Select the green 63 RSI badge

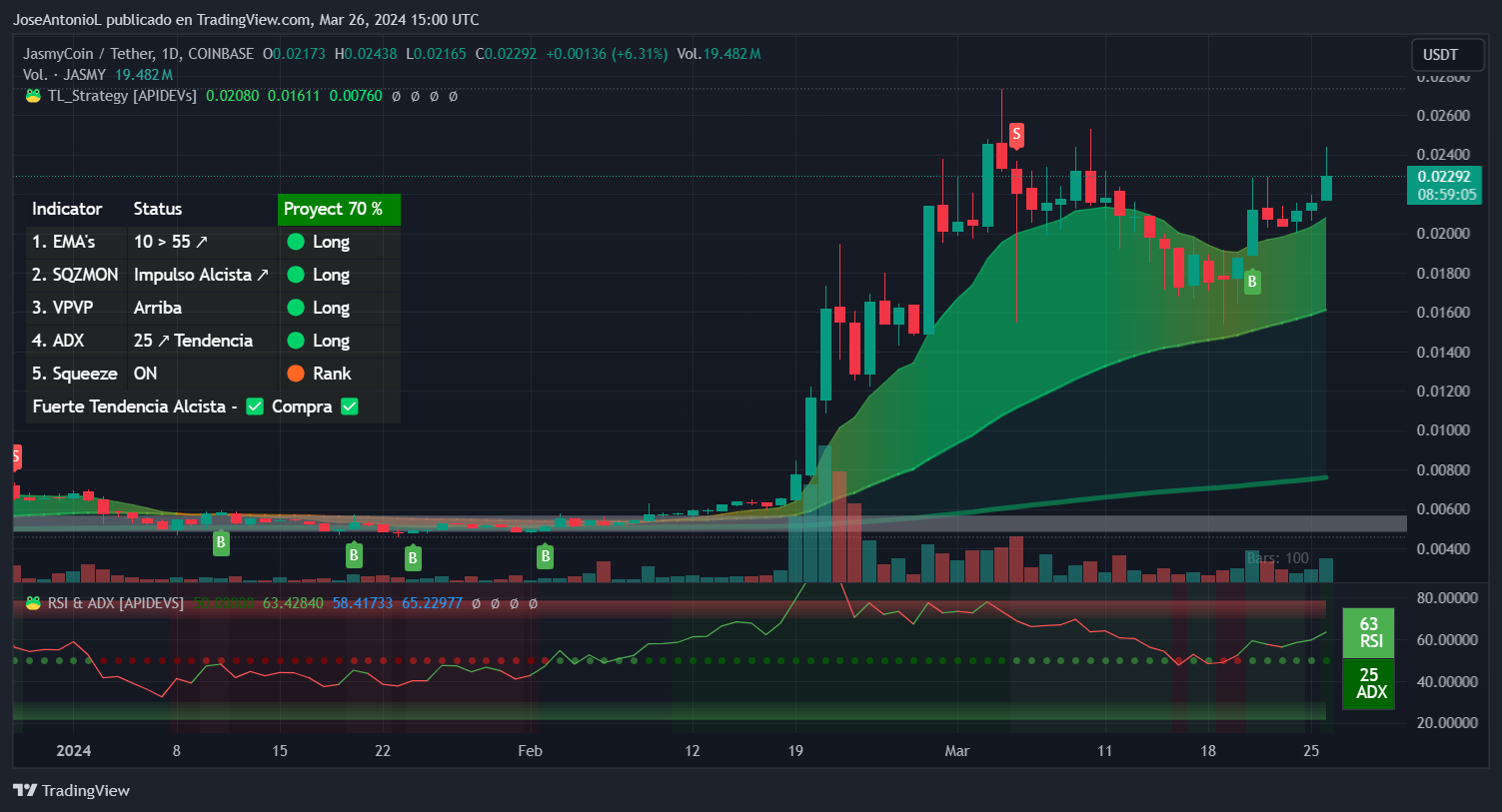(1368, 632)
